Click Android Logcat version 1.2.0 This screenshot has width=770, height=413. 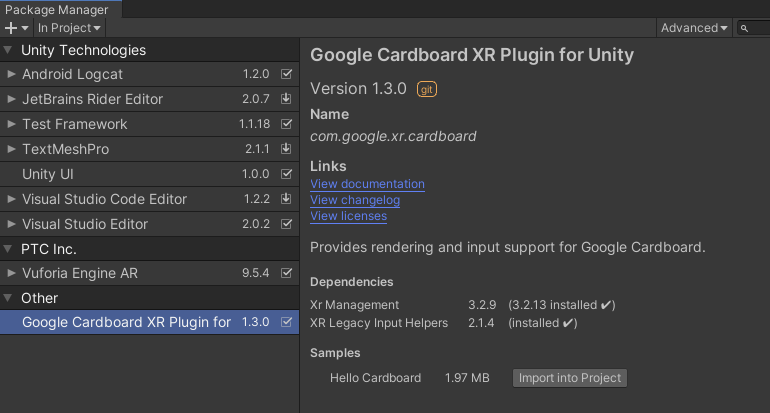[x=256, y=74]
